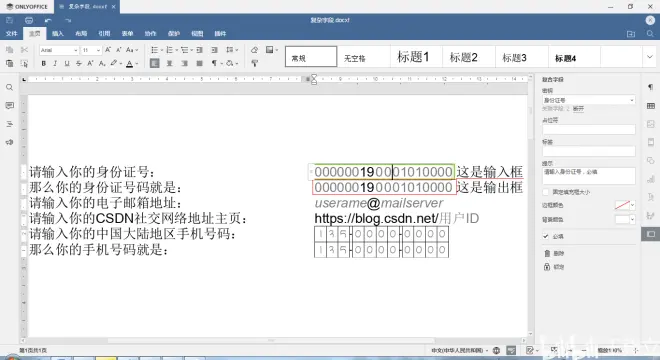Image resolution: width=660 pixels, height=360 pixels.
Task: Open the comments panel icon
Action: 9,106
